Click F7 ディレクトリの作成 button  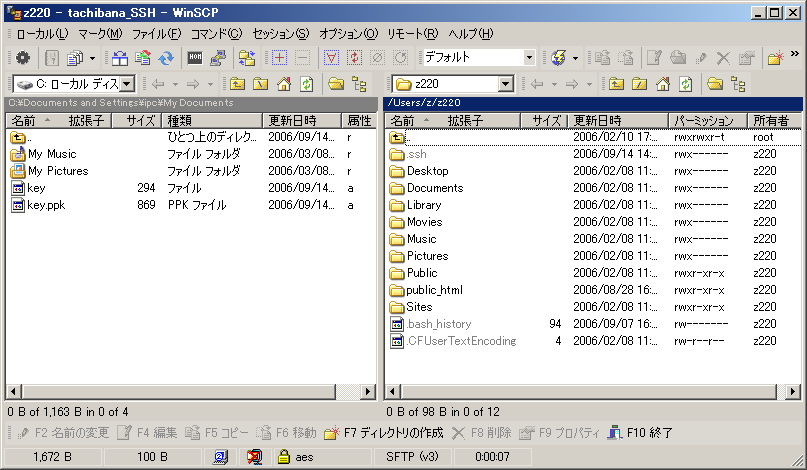tap(383, 433)
